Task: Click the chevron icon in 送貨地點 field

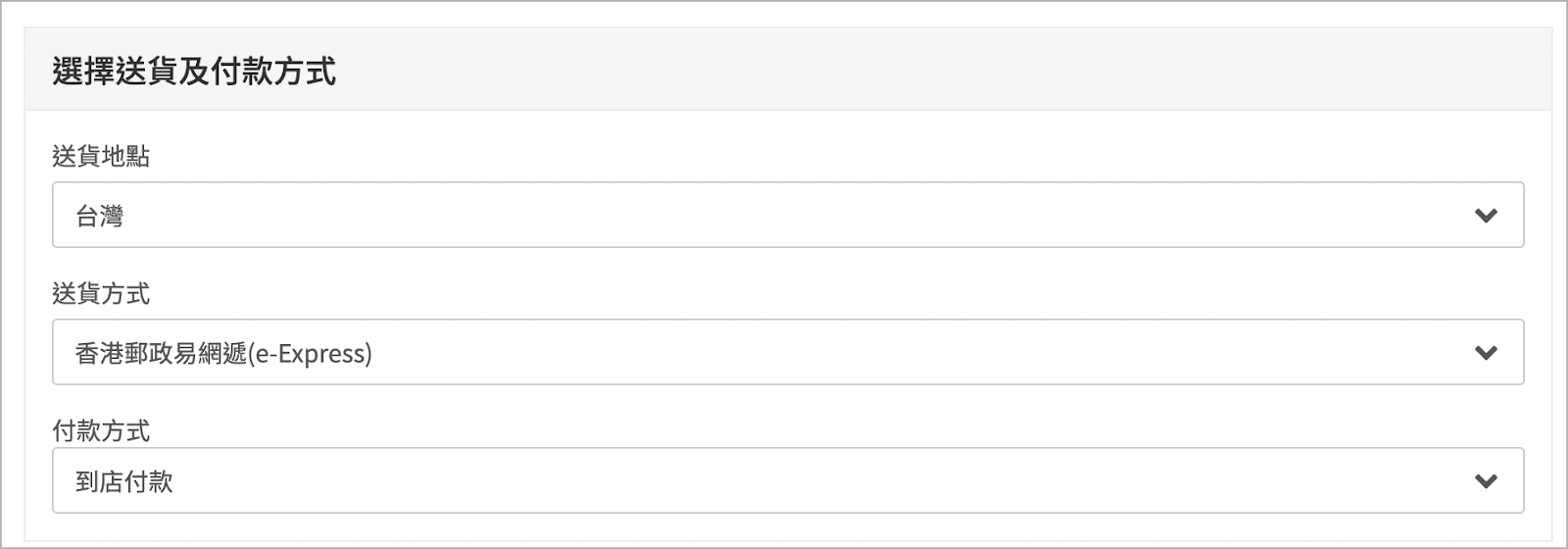Action: (1486, 216)
